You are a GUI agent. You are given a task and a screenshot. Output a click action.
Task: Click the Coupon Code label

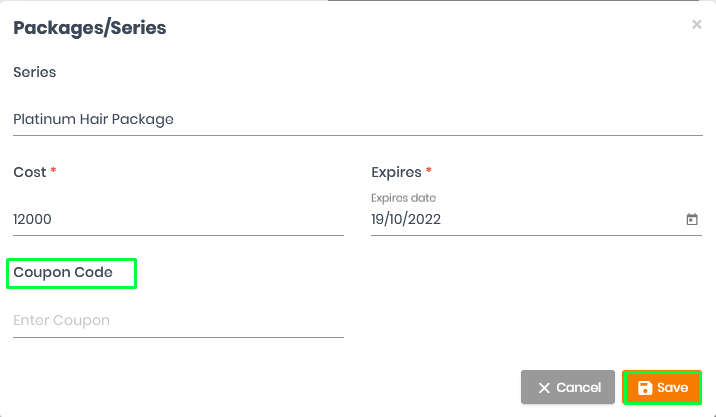tap(63, 273)
